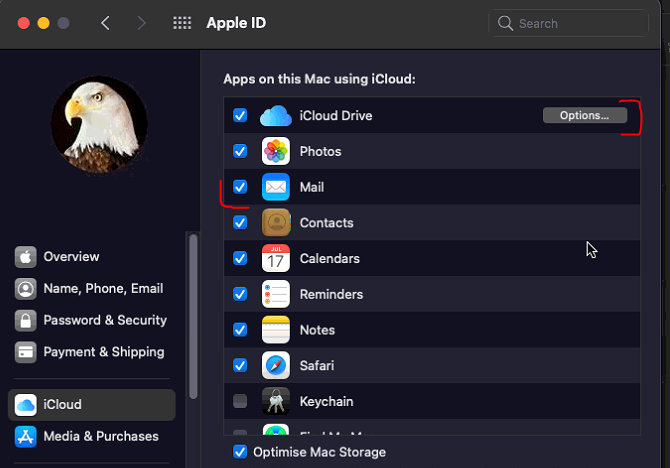Click the "Notes" row label
Image resolution: width=670 pixels, height=468 pixels.
pos(317,330)
